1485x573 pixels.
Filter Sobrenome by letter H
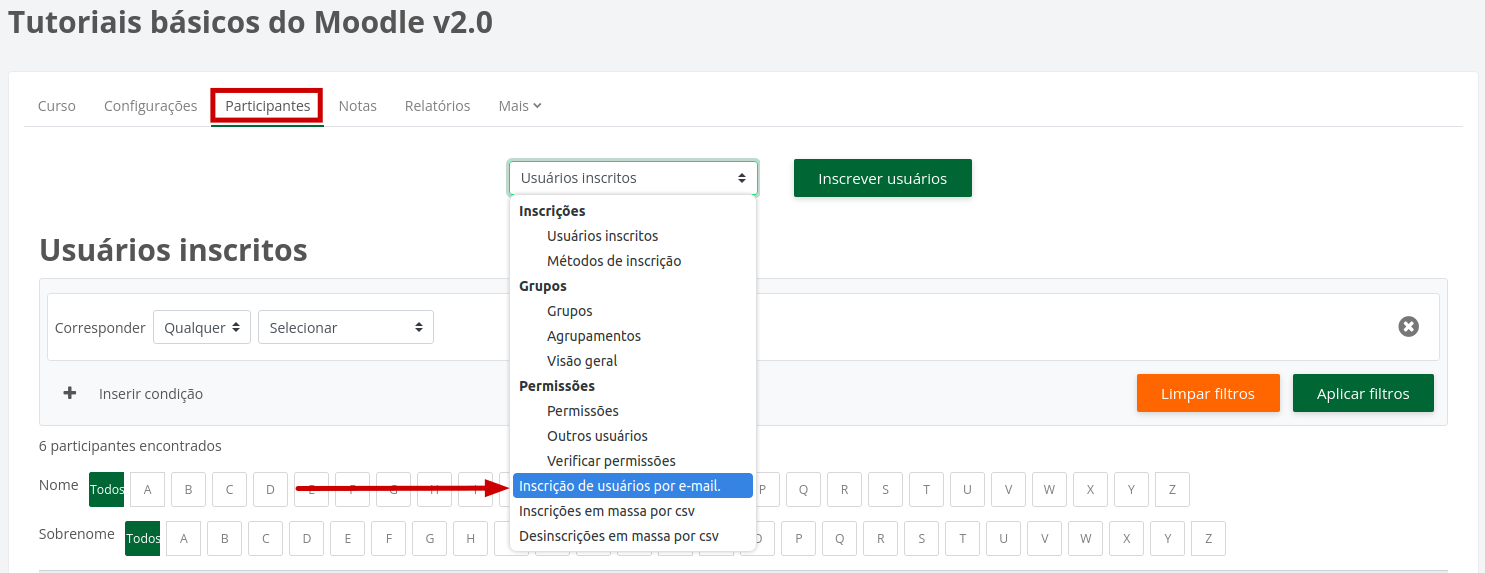(471, 538)
